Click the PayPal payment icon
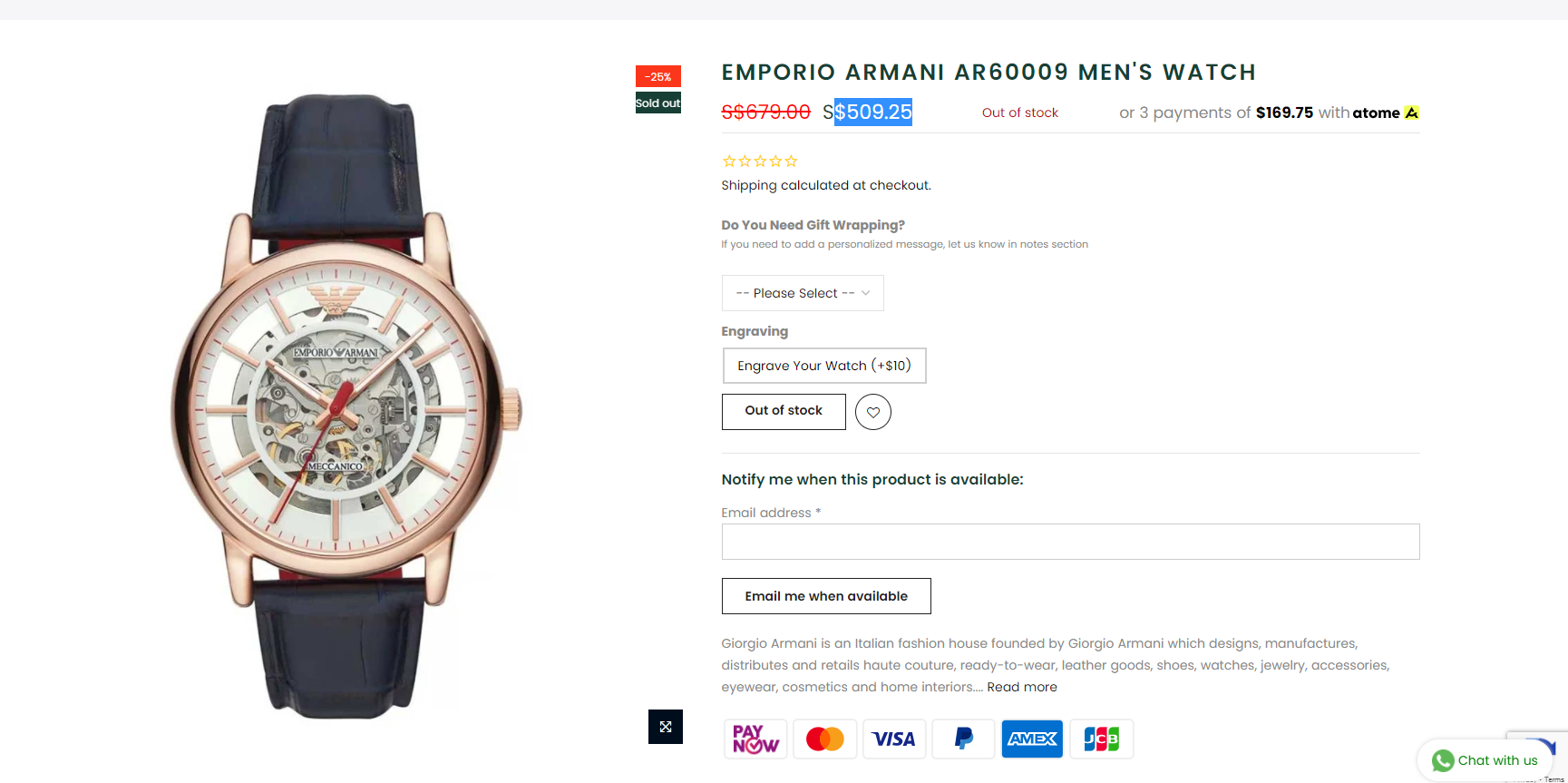Screen dimensions: 1568x783 [963, 739]
